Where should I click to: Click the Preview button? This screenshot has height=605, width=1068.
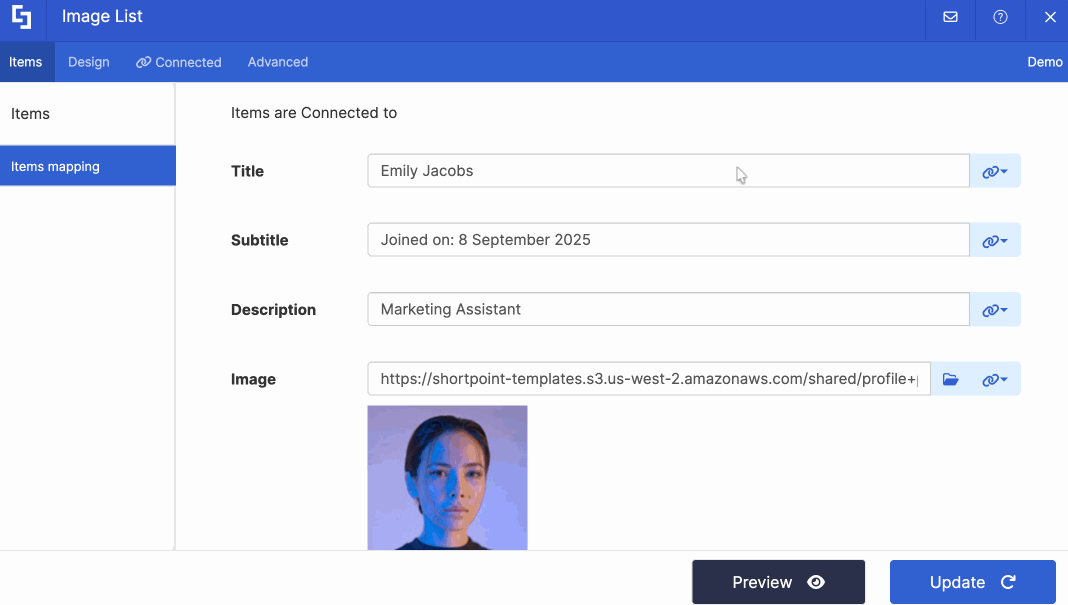(779, 582)
